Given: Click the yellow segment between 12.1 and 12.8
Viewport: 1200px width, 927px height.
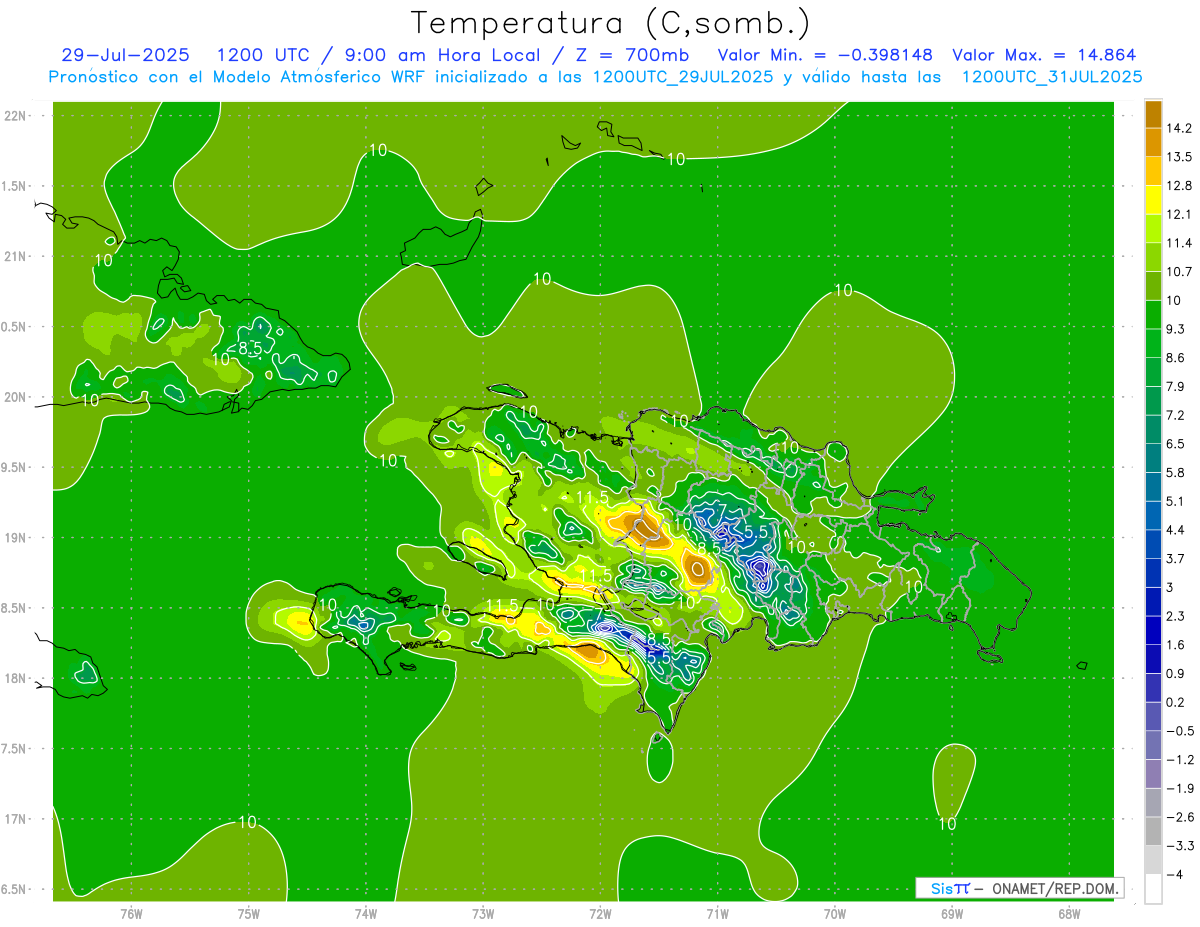Looking at the screenshot, I should (x=1153, y=200).
